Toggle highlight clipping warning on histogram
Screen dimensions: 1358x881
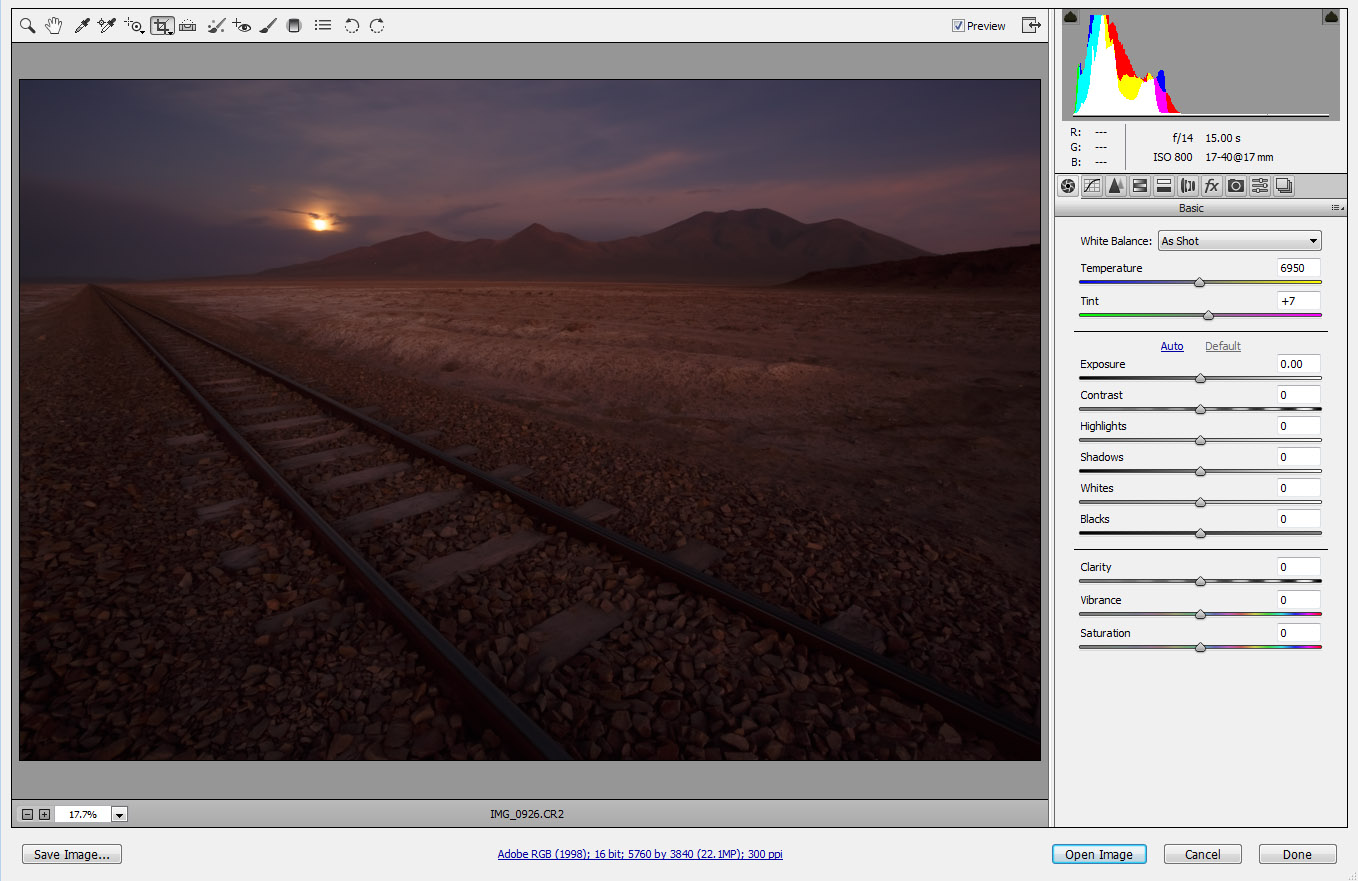(x=1331, y=17)
